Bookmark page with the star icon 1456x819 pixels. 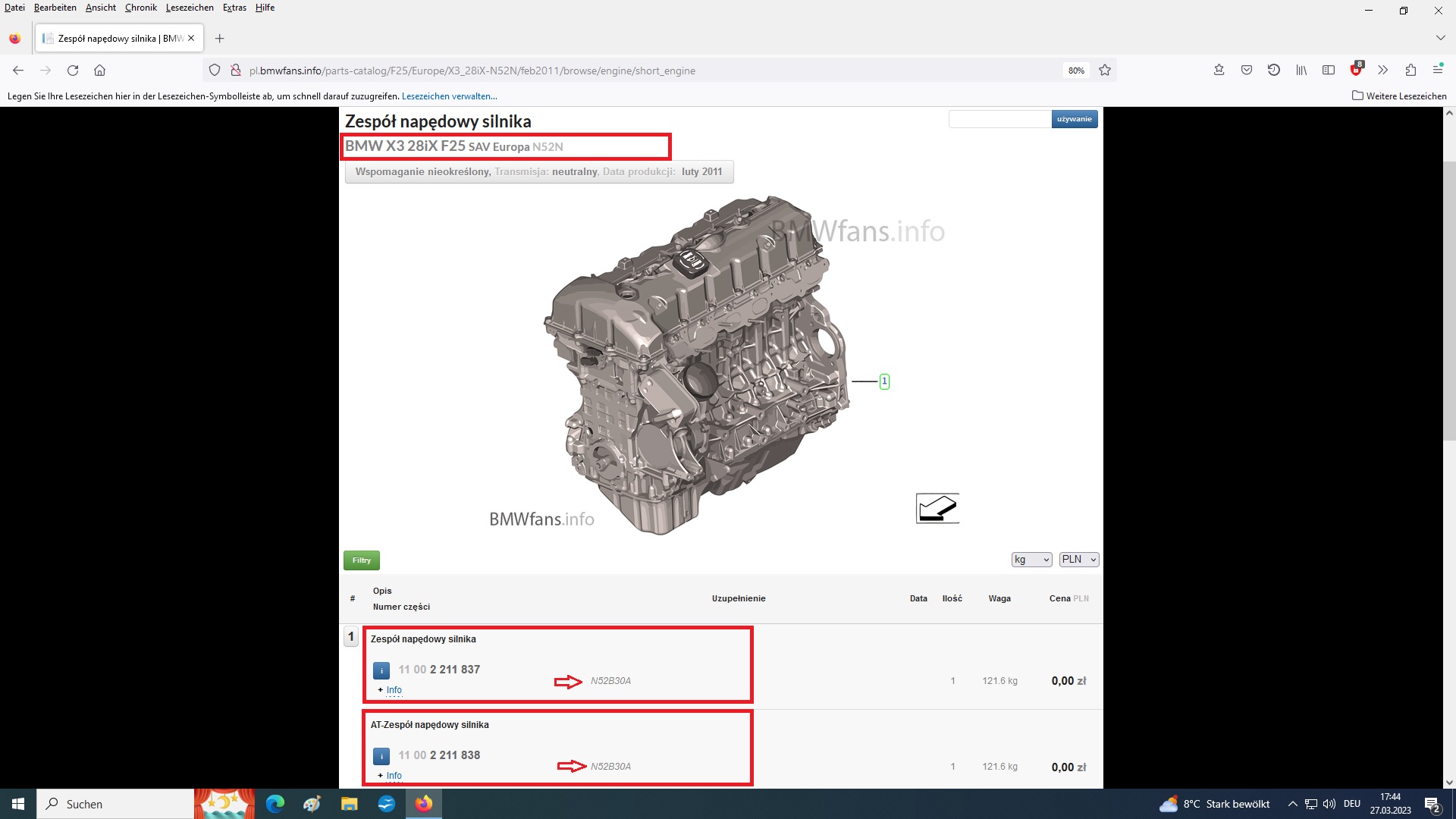click(x=1105, y=71)
